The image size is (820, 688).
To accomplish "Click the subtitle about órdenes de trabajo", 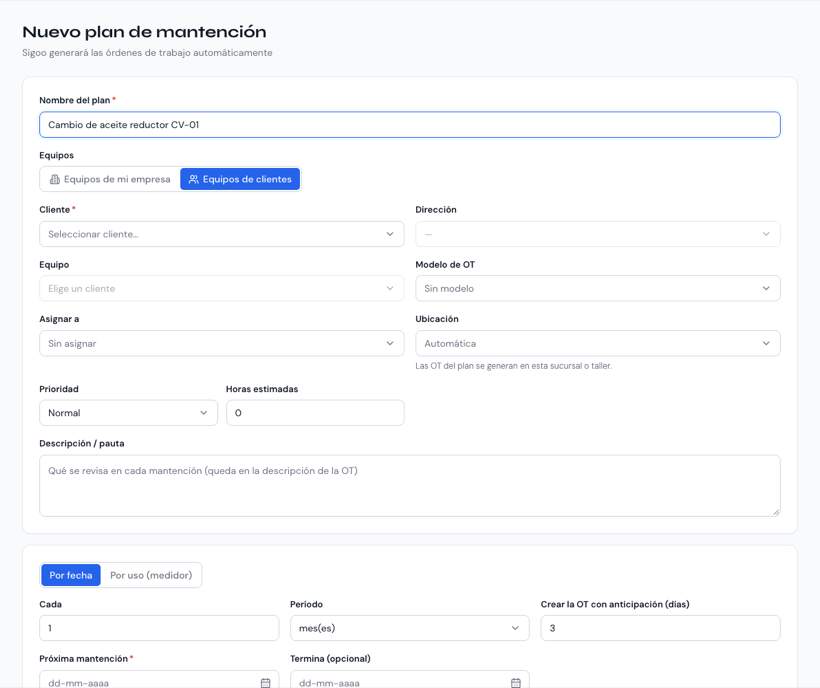I will tap(147, 53).
